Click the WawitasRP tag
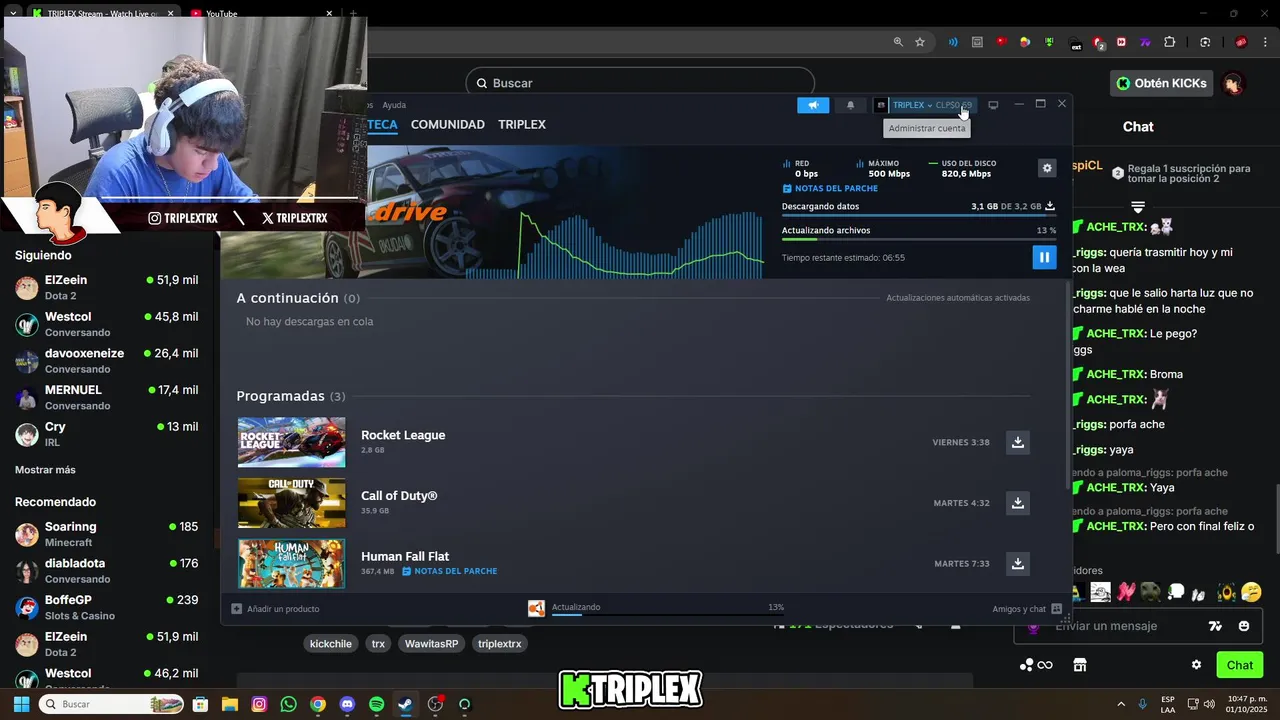 431,644
